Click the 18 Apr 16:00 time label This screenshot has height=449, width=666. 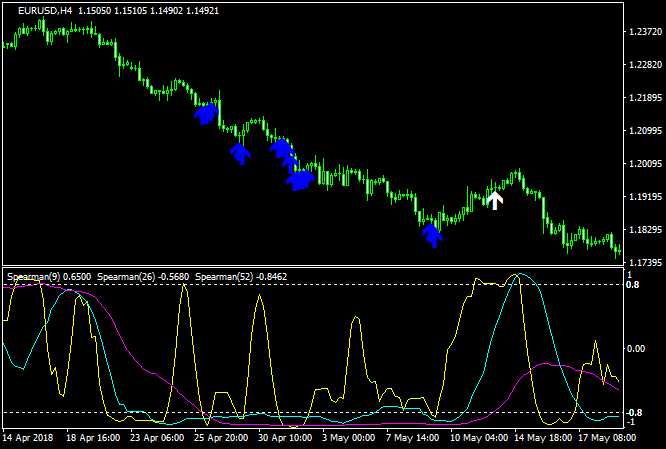tap(93, 438)
